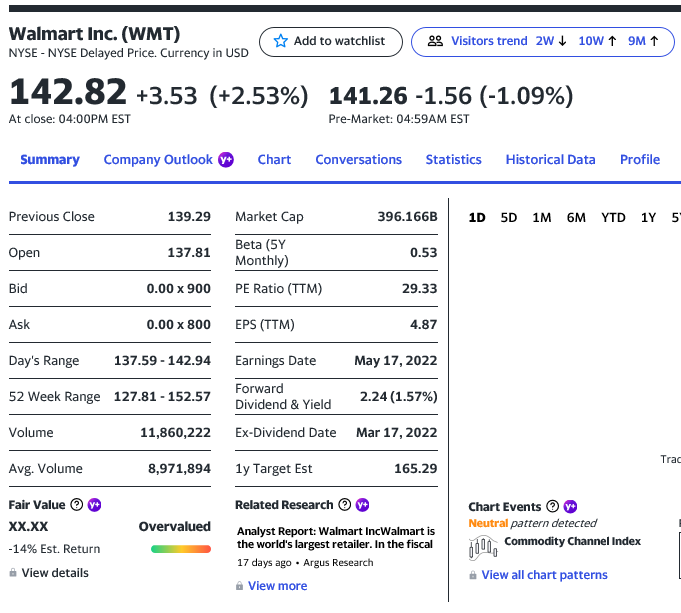This screenshot has width=681, height=613.
Task: Click the lock icon beside View details
Action: pyautogui.click(x=13, y=573)
